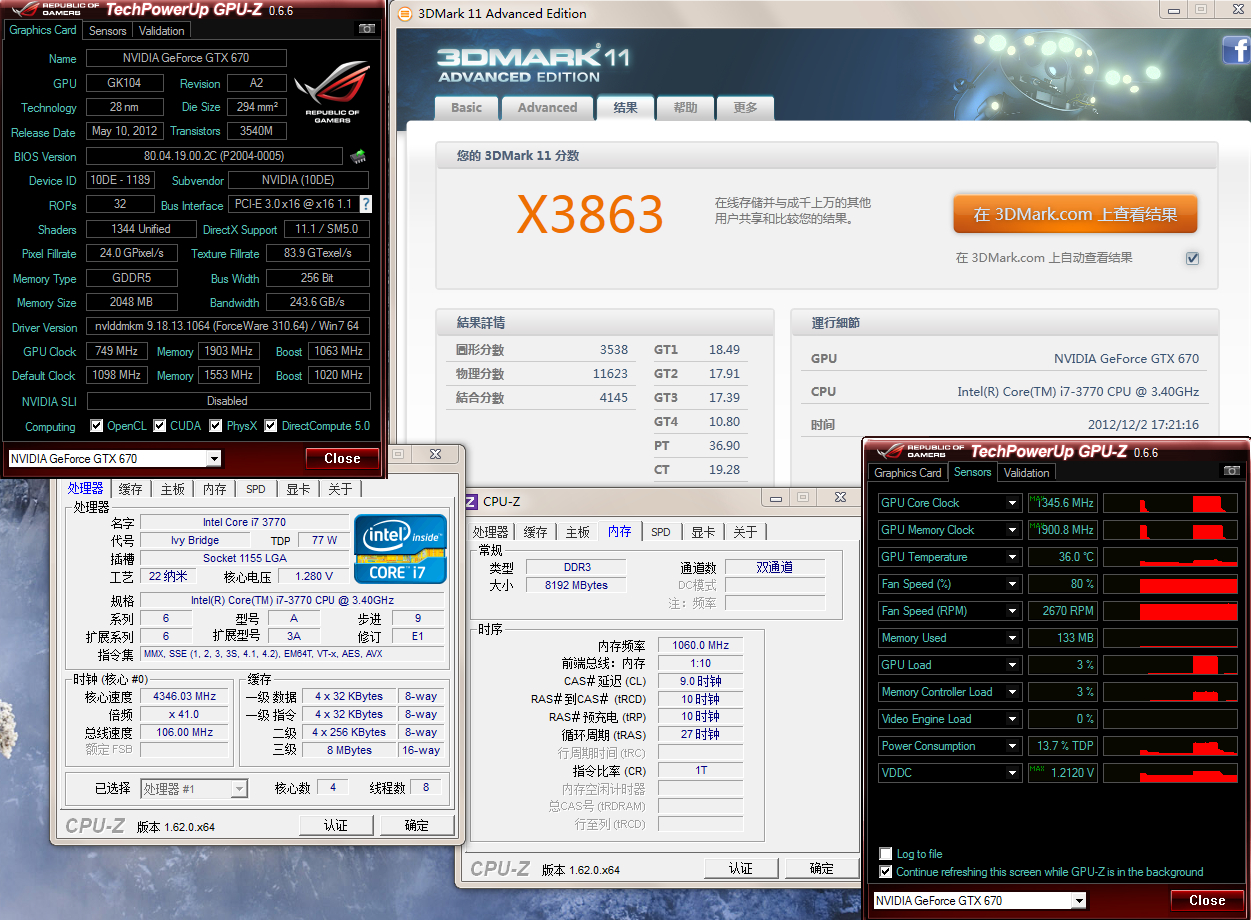
Task: Click the camera screenshot icon in GPU-Z Sensors window
Action: [x=1232, y=472]
